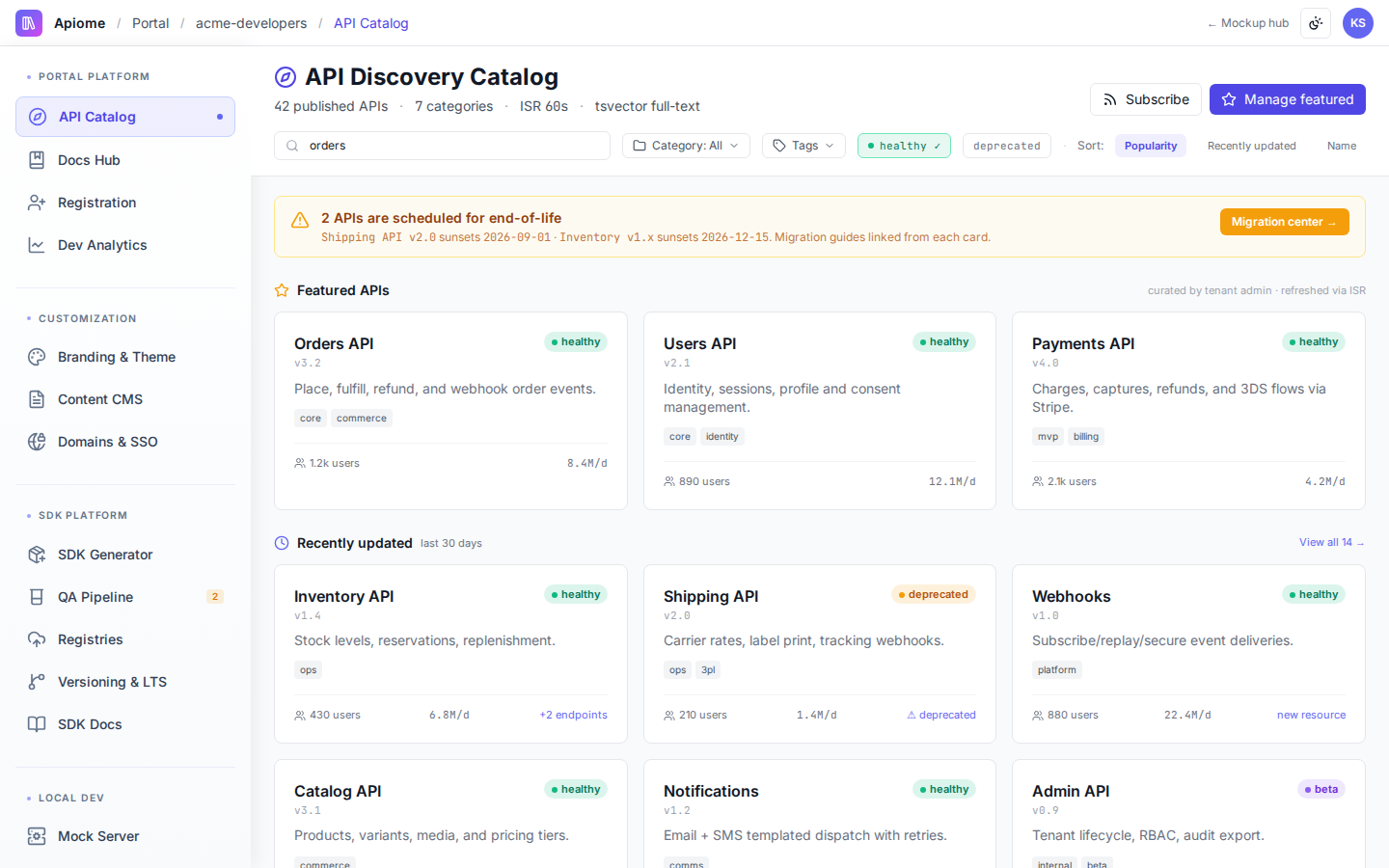Viewport: 1389px width, 868px height.
Task: Click Manage featured button
Action: coord(1288,99)
